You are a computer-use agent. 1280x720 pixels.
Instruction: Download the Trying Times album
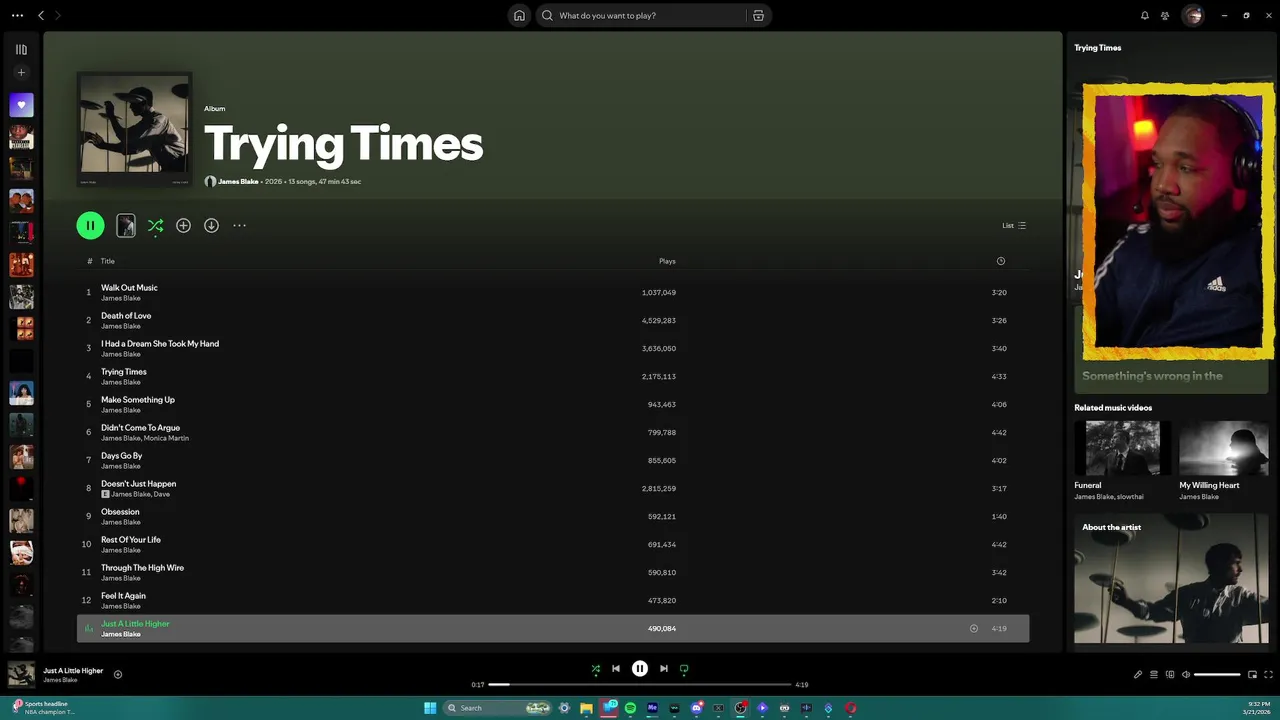[211, 226]
